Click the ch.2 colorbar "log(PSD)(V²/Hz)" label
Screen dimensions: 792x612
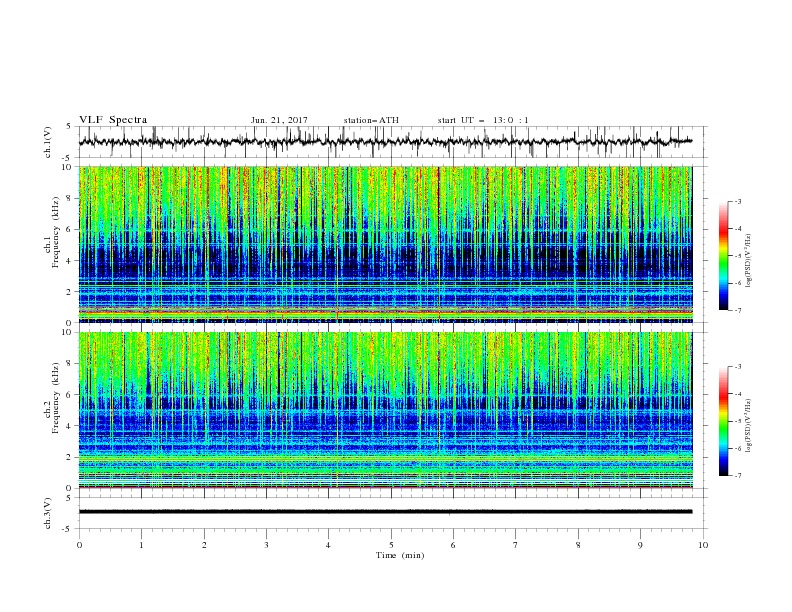coord(749,426)
